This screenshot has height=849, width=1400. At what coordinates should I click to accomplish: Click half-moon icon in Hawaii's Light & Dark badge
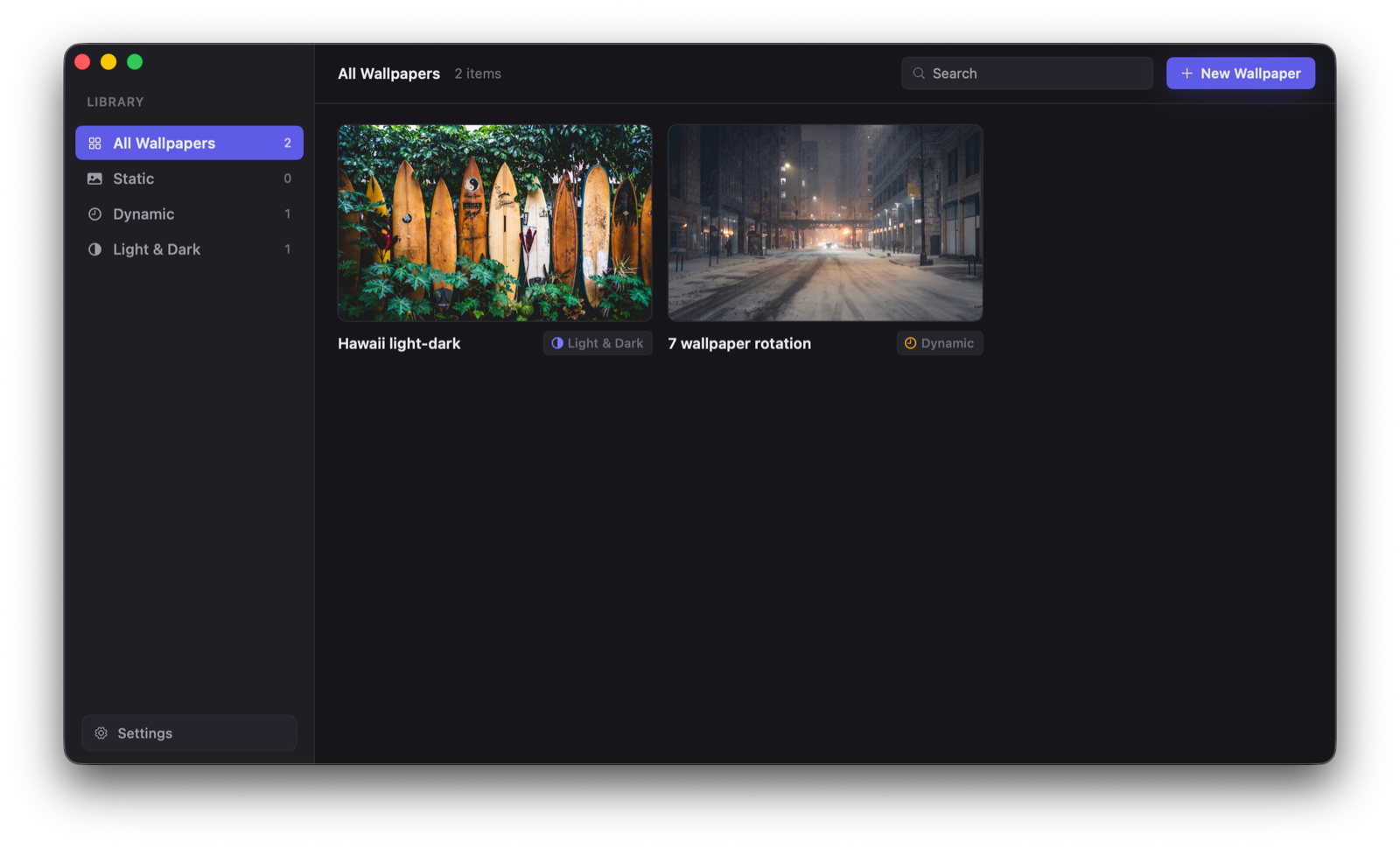point(557,343)
